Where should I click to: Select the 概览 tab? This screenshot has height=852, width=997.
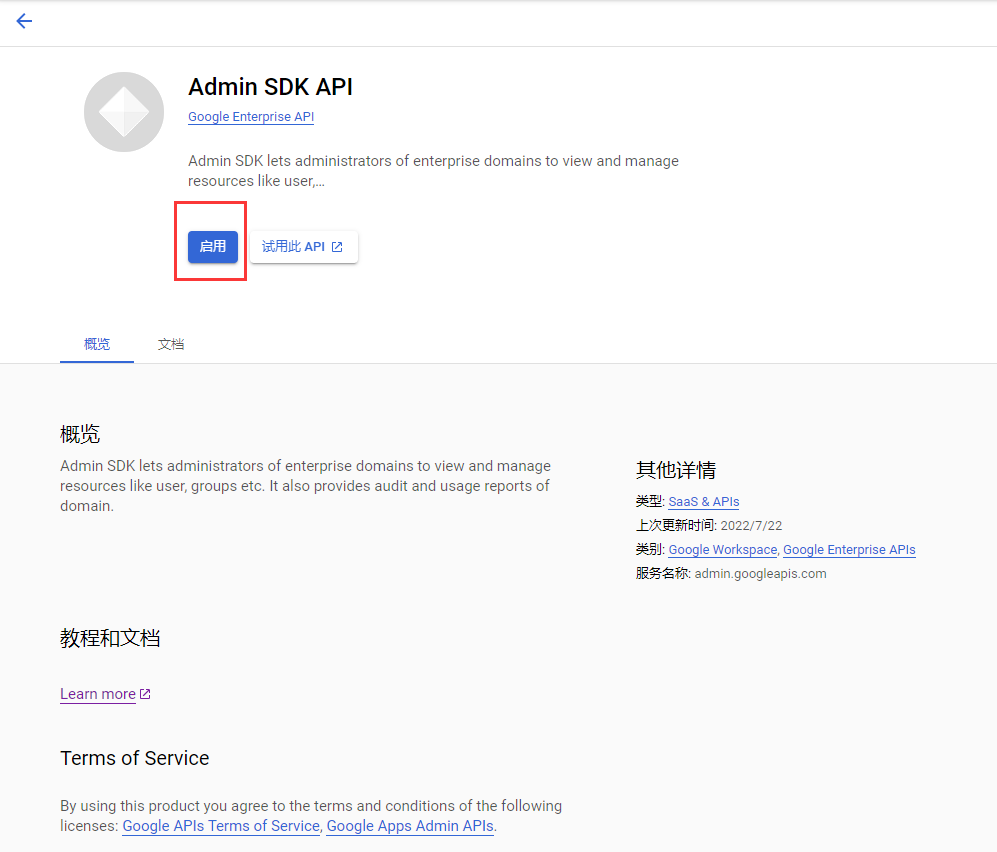coord(96,343)
